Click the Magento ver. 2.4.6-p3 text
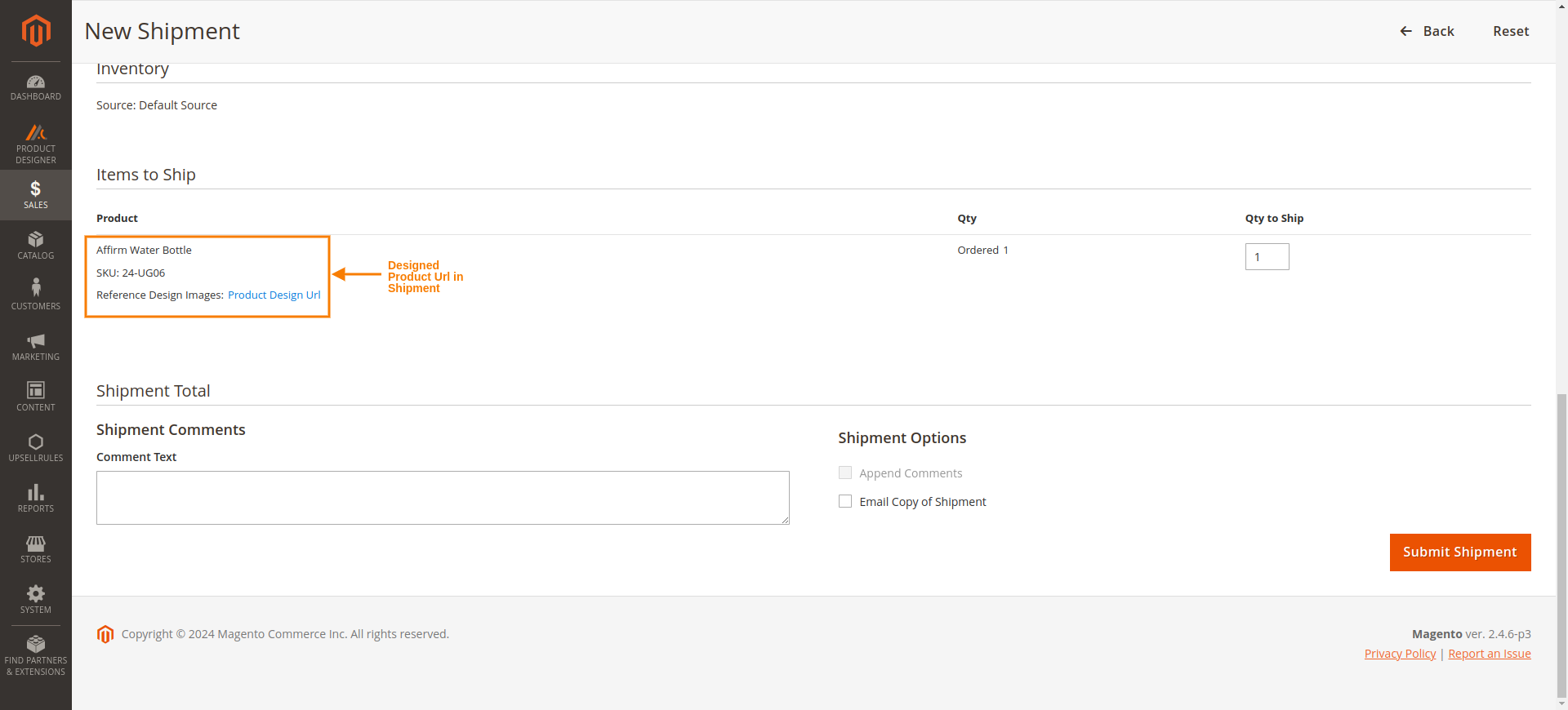 1471,634
